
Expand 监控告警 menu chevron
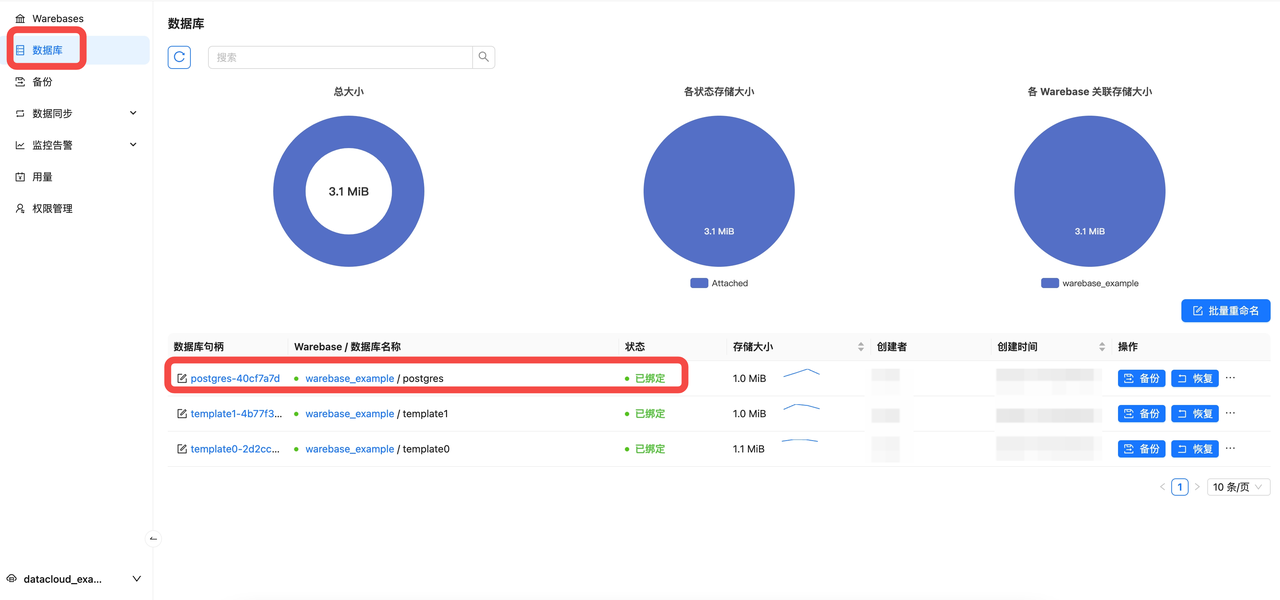click(x=134, y=145)
